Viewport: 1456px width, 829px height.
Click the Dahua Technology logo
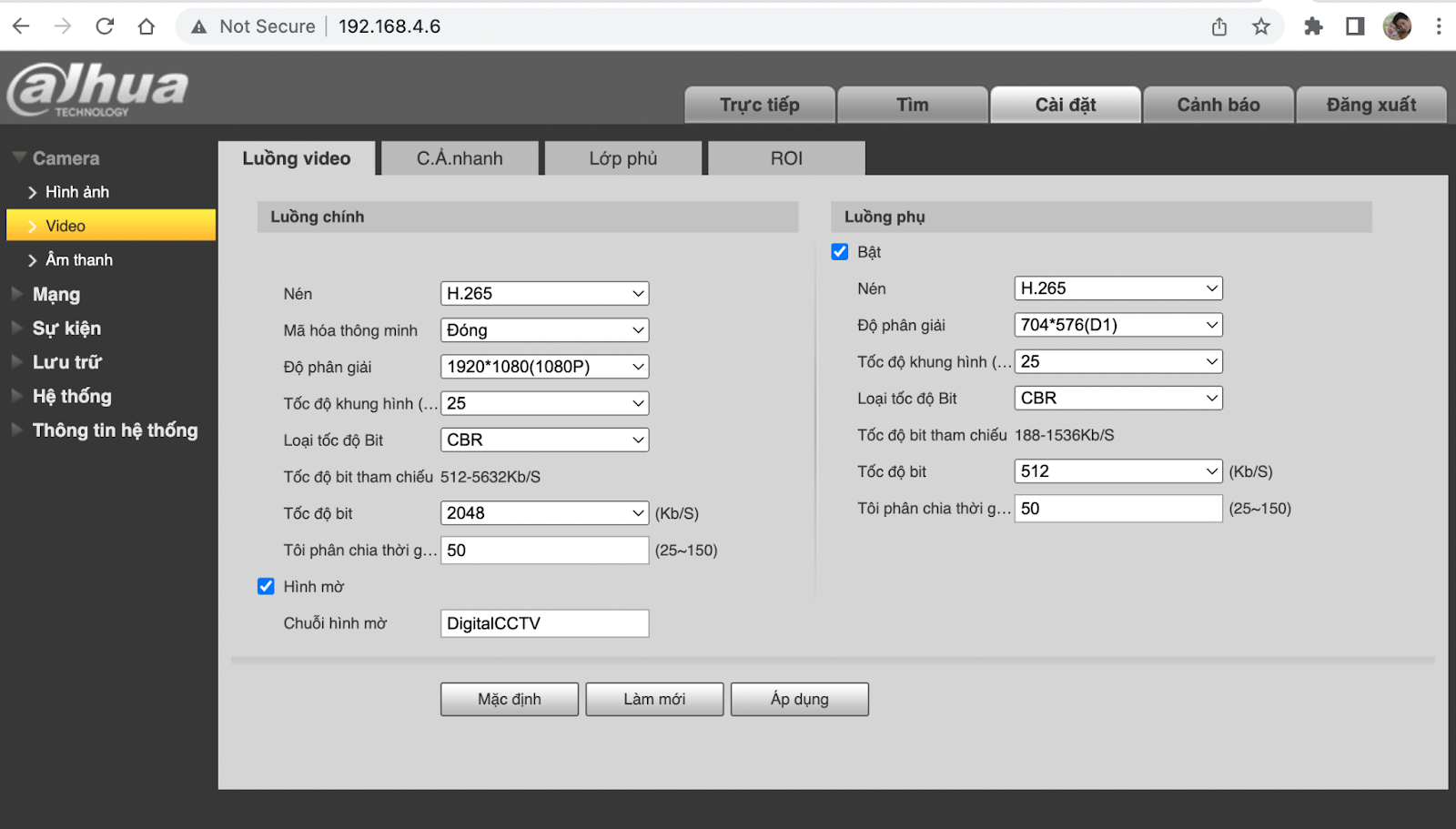click(x=97, y=89)
